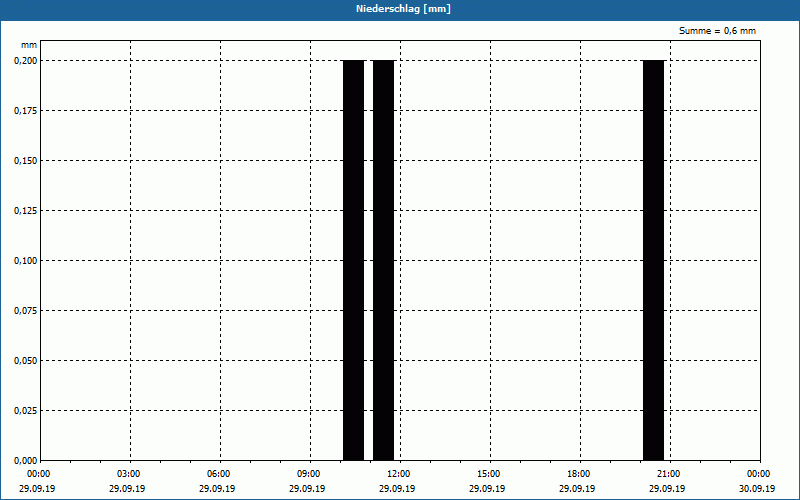Select the Summe = 0,6 mm label
This screenshot has height=500, width=800.
(x=717, y=31)
